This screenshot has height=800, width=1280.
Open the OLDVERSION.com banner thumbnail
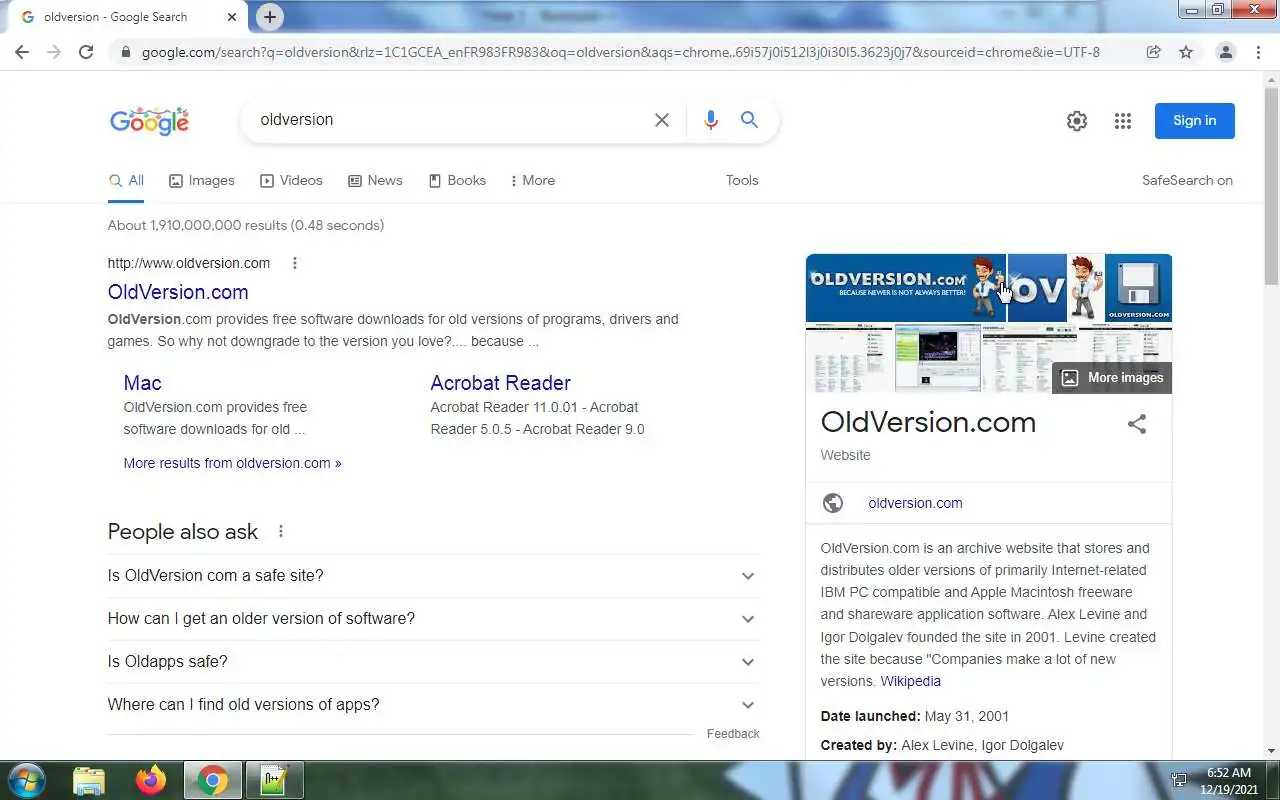pos(905,288)
